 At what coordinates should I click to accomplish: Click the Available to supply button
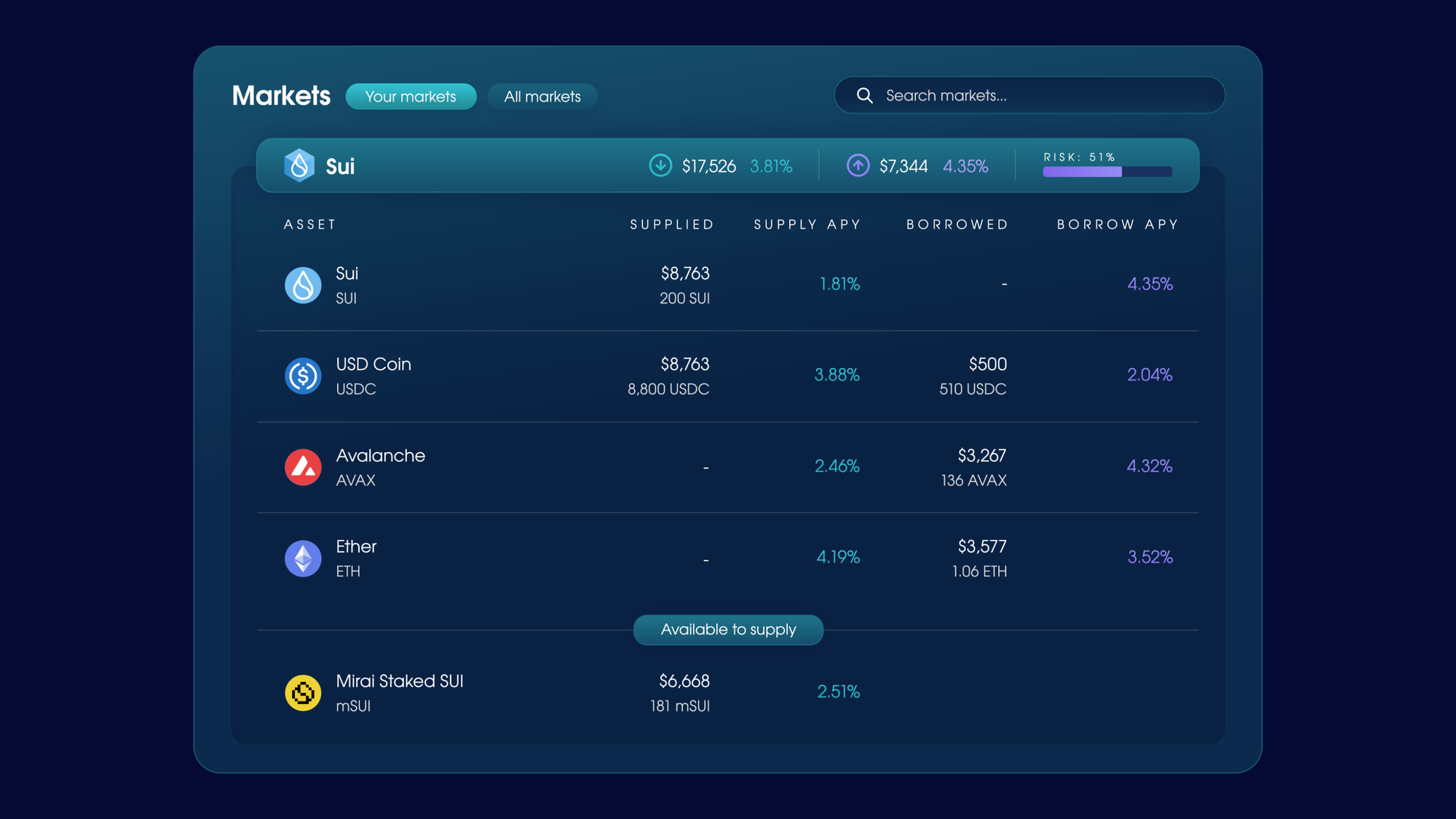pyautogui.click(x=728, y=630)
